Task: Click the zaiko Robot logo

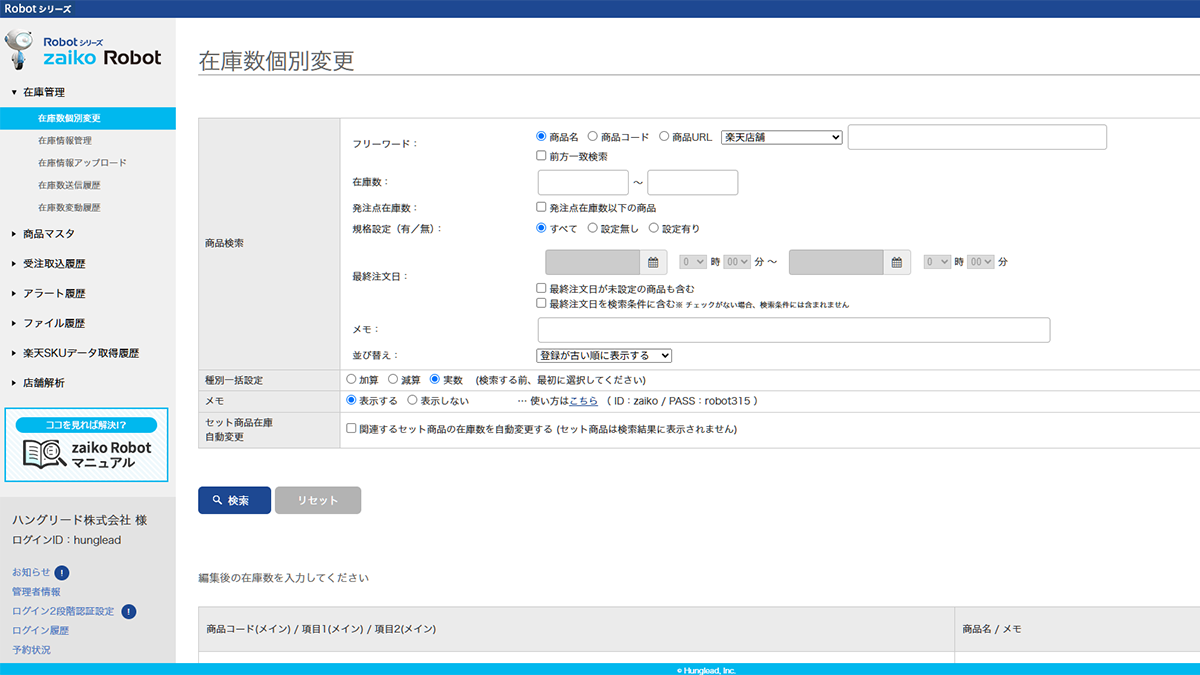Action: (x=83, y=50)
